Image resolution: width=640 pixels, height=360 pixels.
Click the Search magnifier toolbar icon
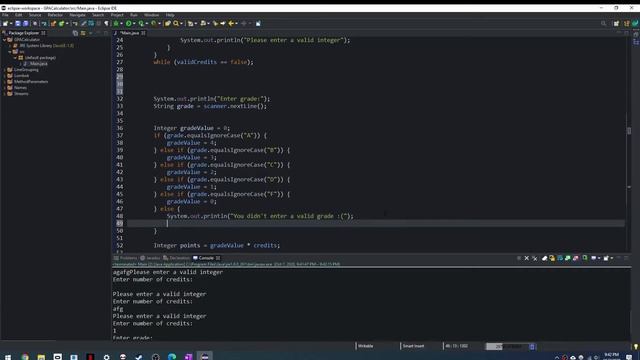click(176, 24)
